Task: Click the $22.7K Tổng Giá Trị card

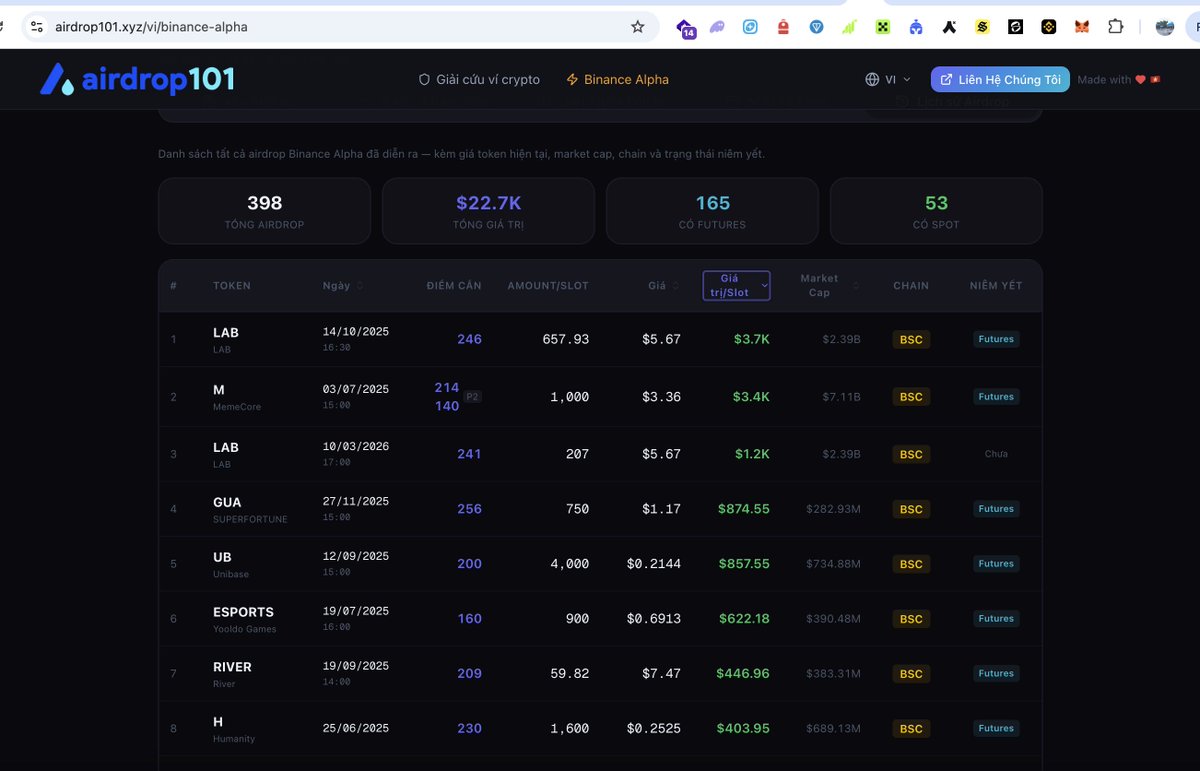Action: pyautogui.click(x=488, y=211)
